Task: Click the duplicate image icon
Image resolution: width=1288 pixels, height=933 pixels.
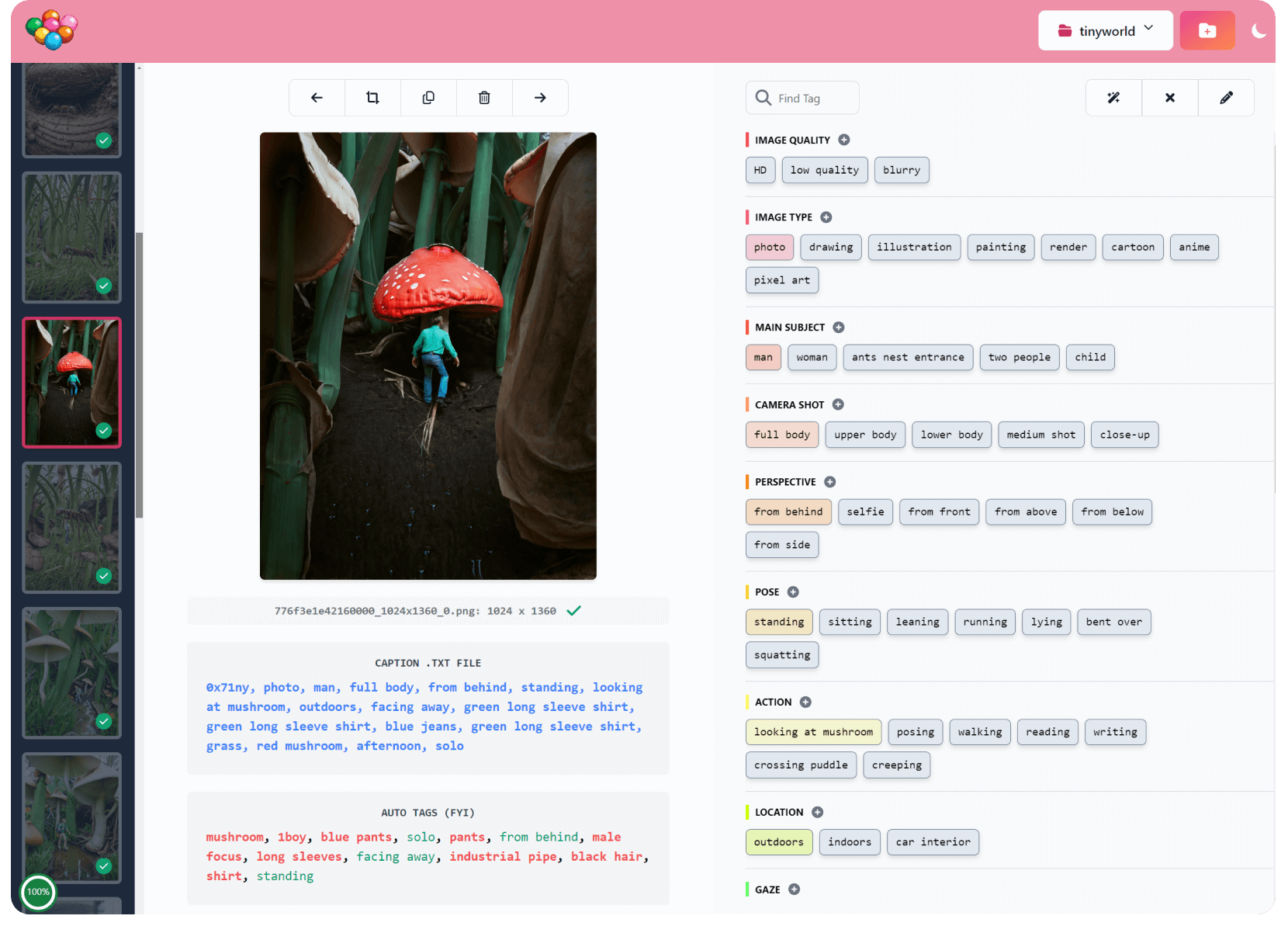Action: [x=428, y=97]
